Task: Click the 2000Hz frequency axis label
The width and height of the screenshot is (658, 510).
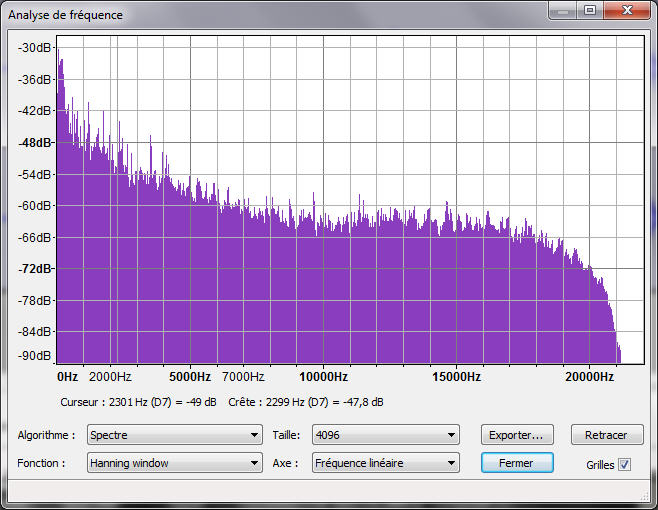Action: 110,377
